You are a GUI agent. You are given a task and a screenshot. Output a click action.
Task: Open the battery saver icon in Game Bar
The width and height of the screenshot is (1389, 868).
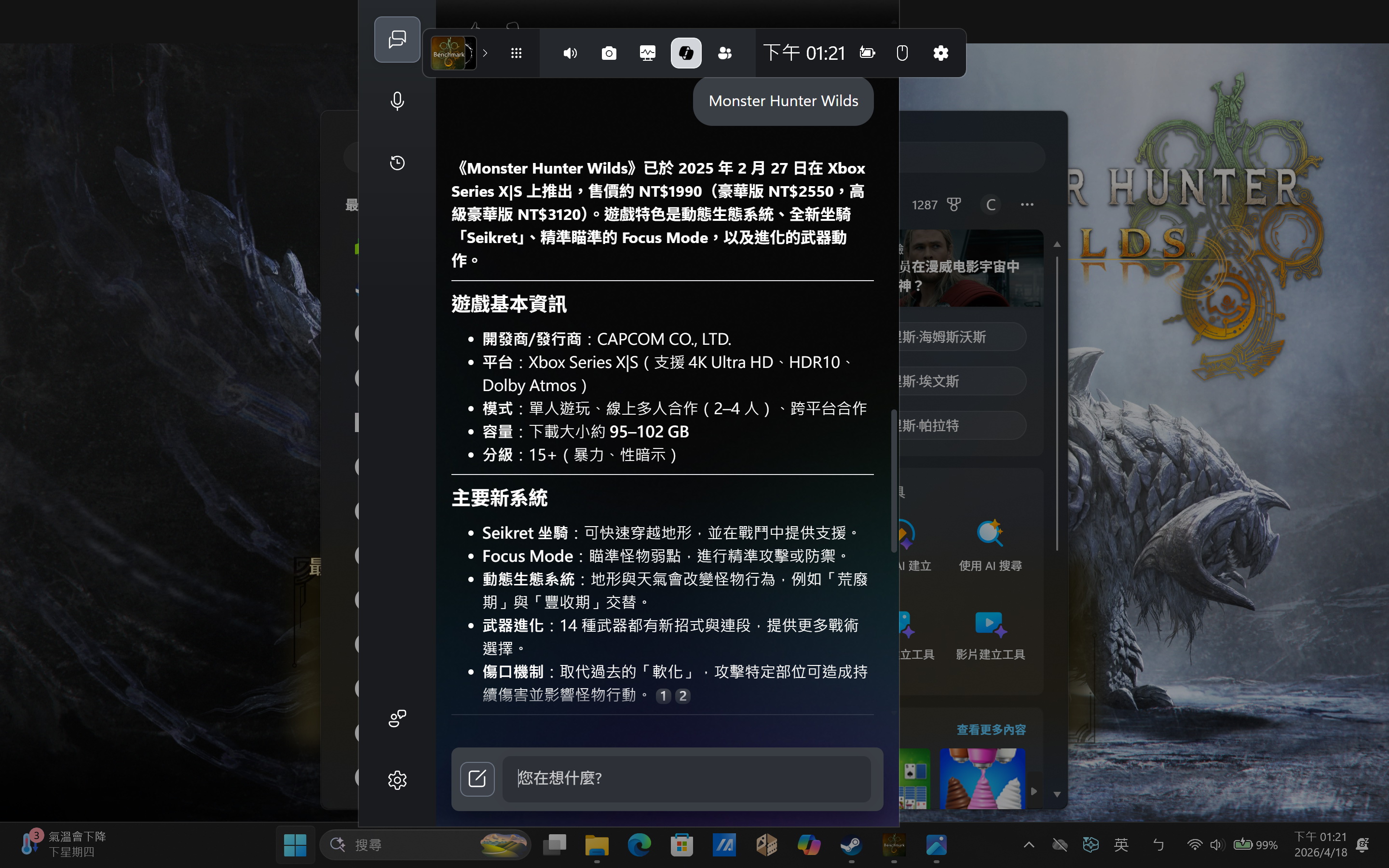click(x=867, y=54)
